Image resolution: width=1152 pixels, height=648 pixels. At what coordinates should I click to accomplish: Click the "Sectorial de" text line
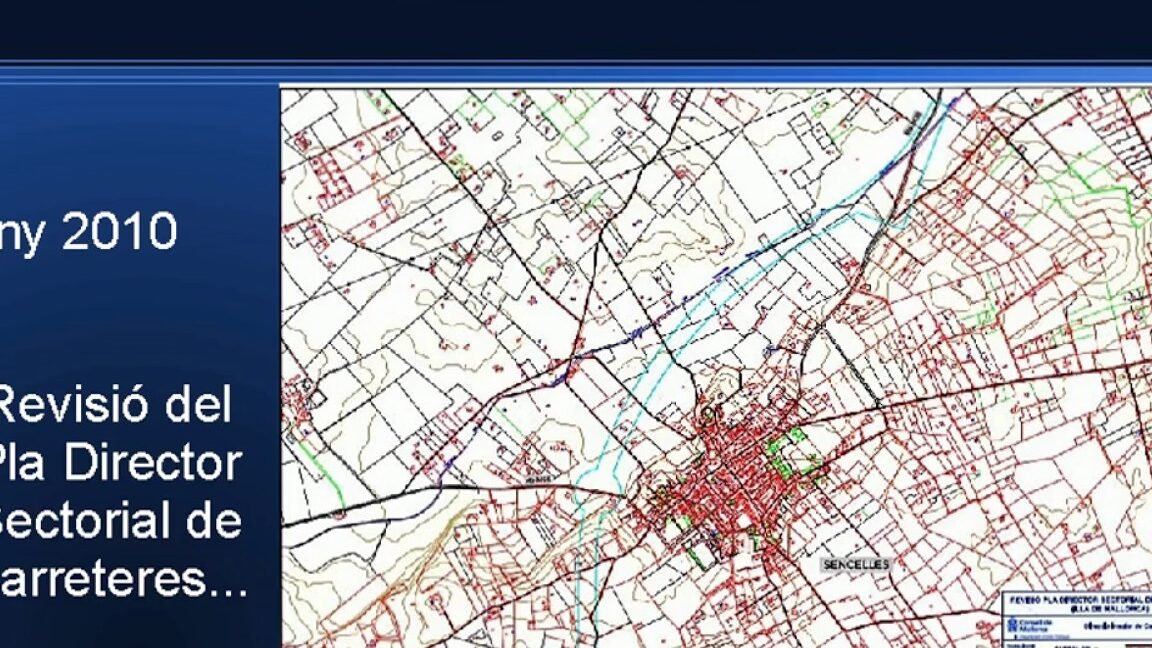coord(120,520)
